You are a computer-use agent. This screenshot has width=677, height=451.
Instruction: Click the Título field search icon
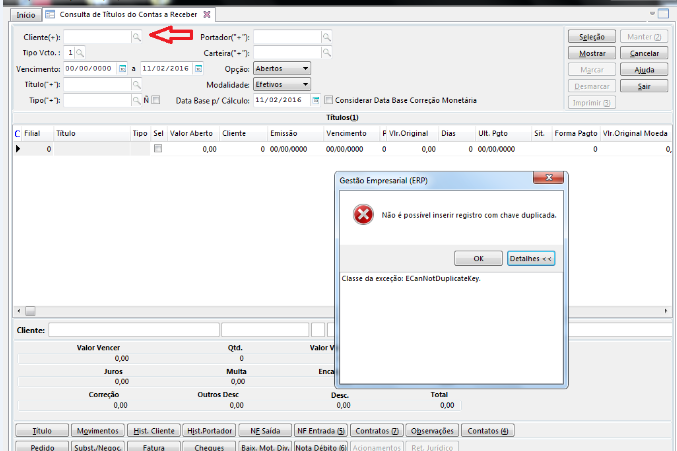click(137, 84)
